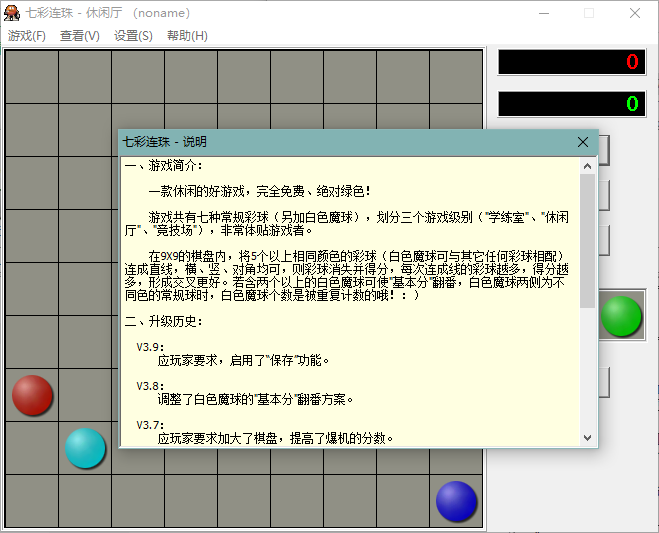Minimize the 七彩连珠 main window
This screenshot has width=659, height=533.
[544, 13]
